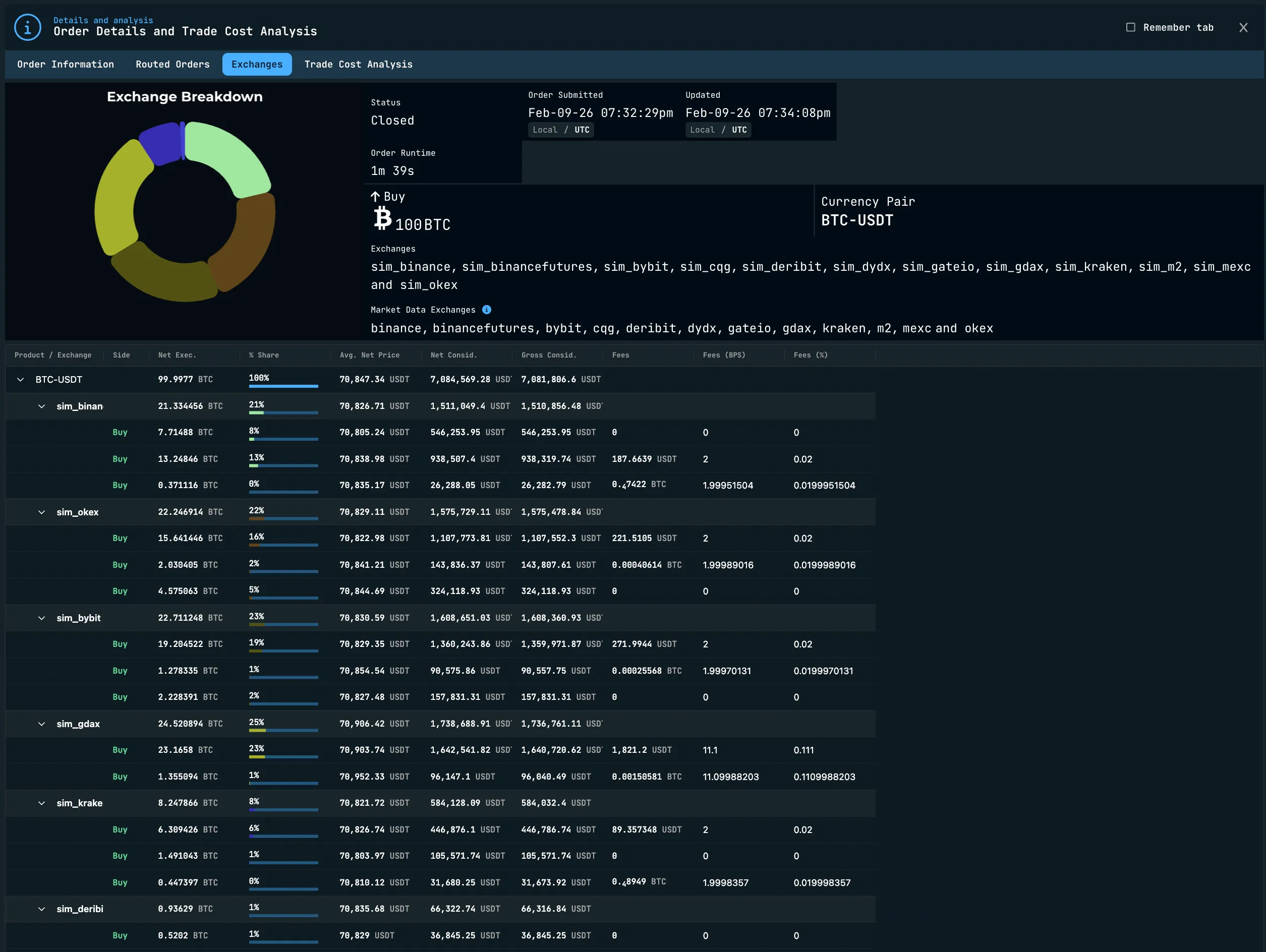This screenshot has width=1266, height=952.
Task: Click the Details and analysis subtitle
Action: (x=103, y=20)
